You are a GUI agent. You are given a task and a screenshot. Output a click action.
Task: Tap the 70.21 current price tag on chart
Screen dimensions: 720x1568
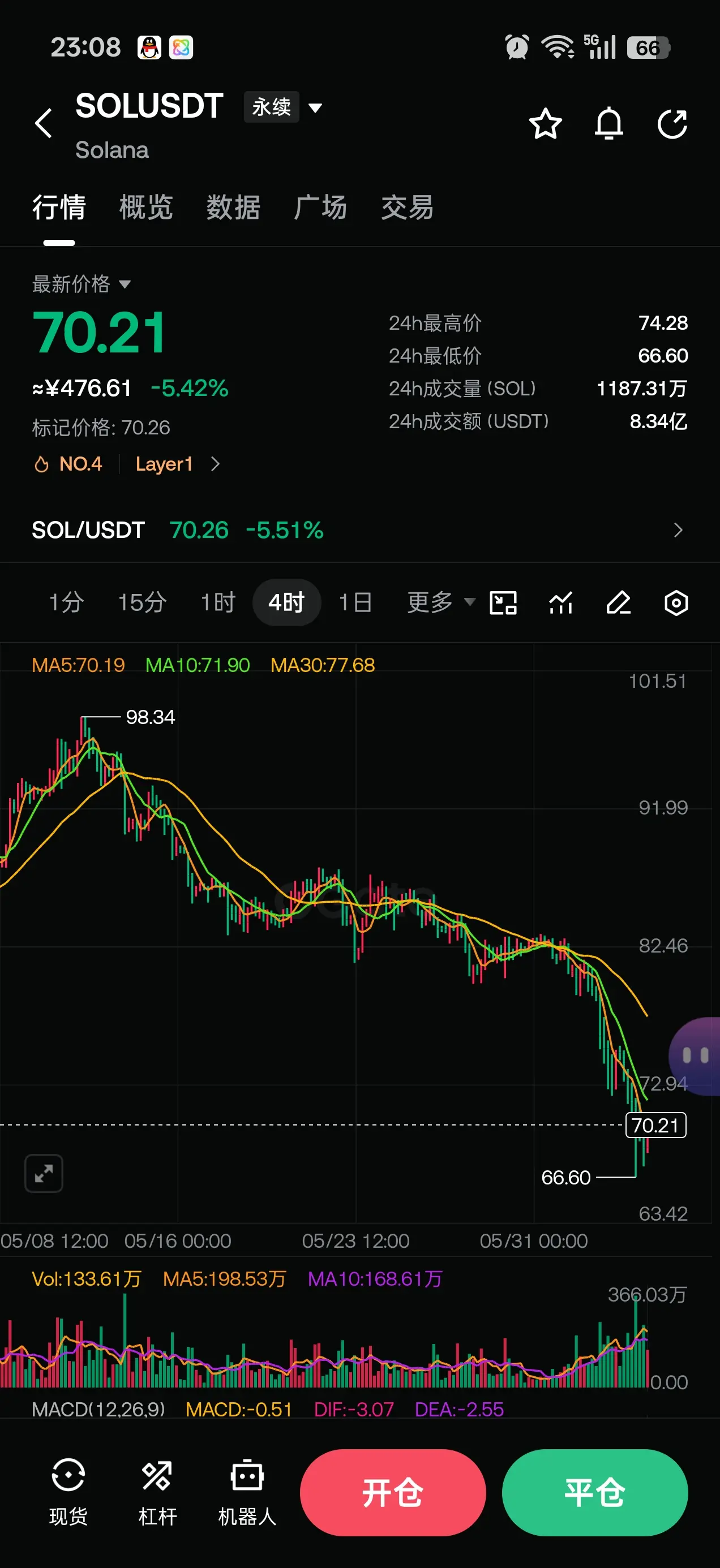click(655, 1125)
